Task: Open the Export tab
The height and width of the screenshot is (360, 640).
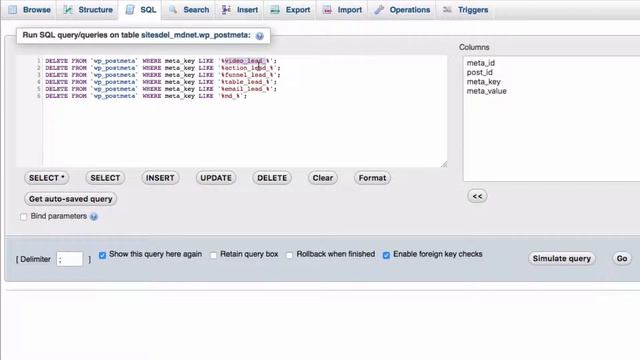Action: (290, 9)
